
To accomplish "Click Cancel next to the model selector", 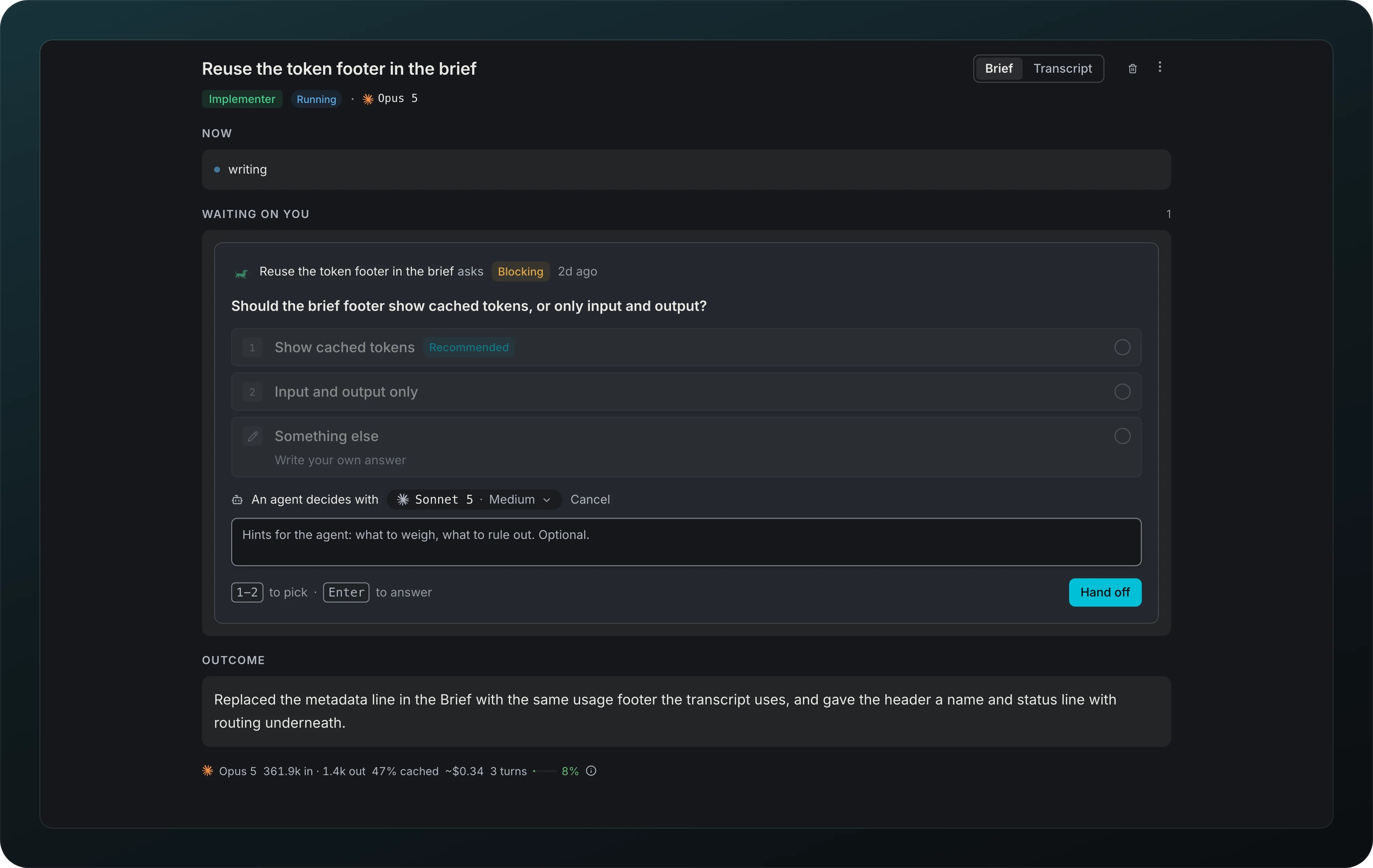I will coord(590,499).
